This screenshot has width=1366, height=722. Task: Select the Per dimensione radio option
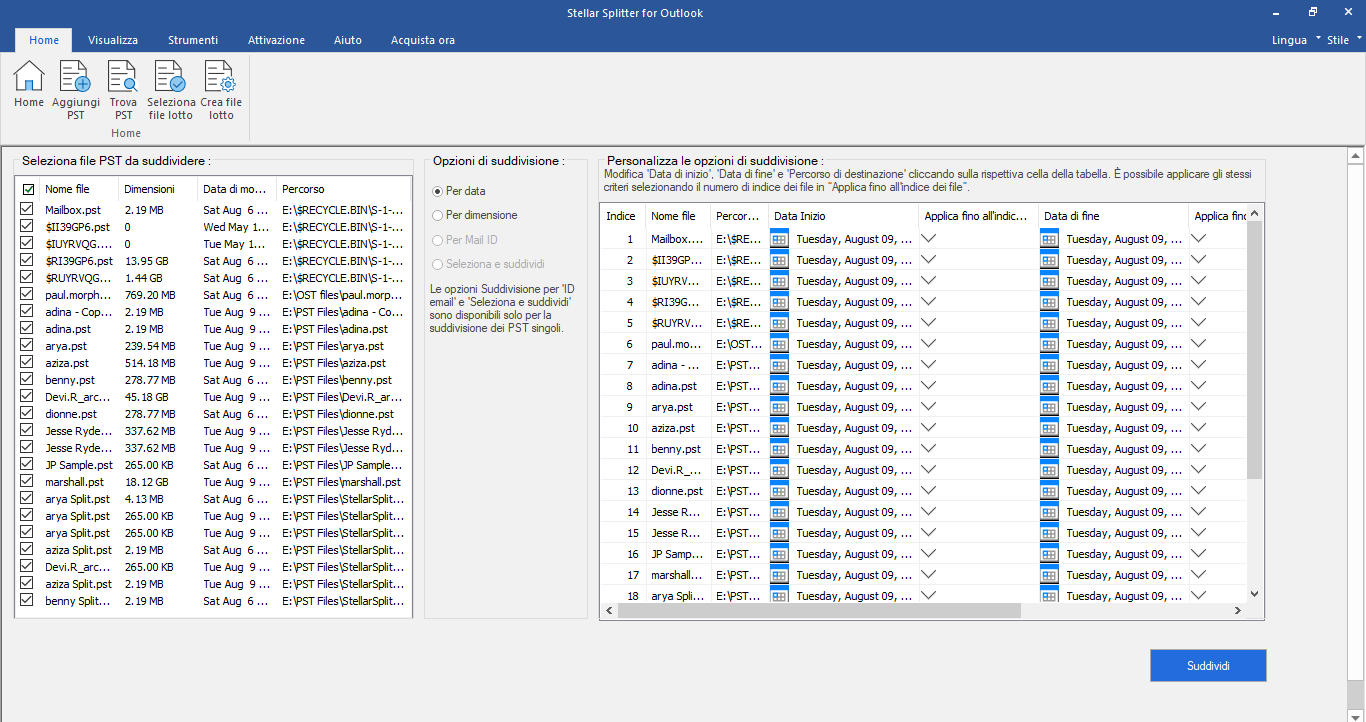pyautogui.click(x=437, y=215)
